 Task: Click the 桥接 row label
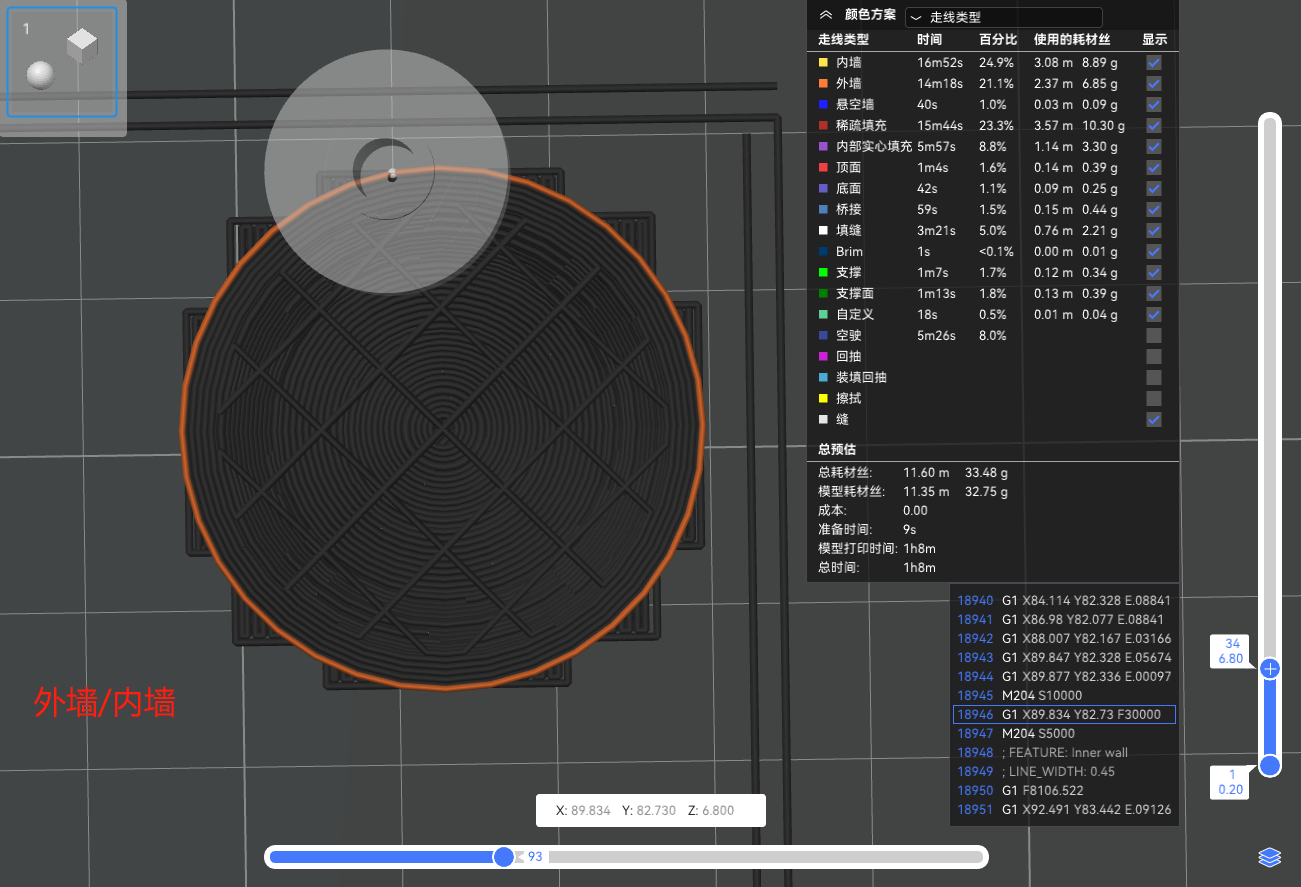click(x=848, y=210)
